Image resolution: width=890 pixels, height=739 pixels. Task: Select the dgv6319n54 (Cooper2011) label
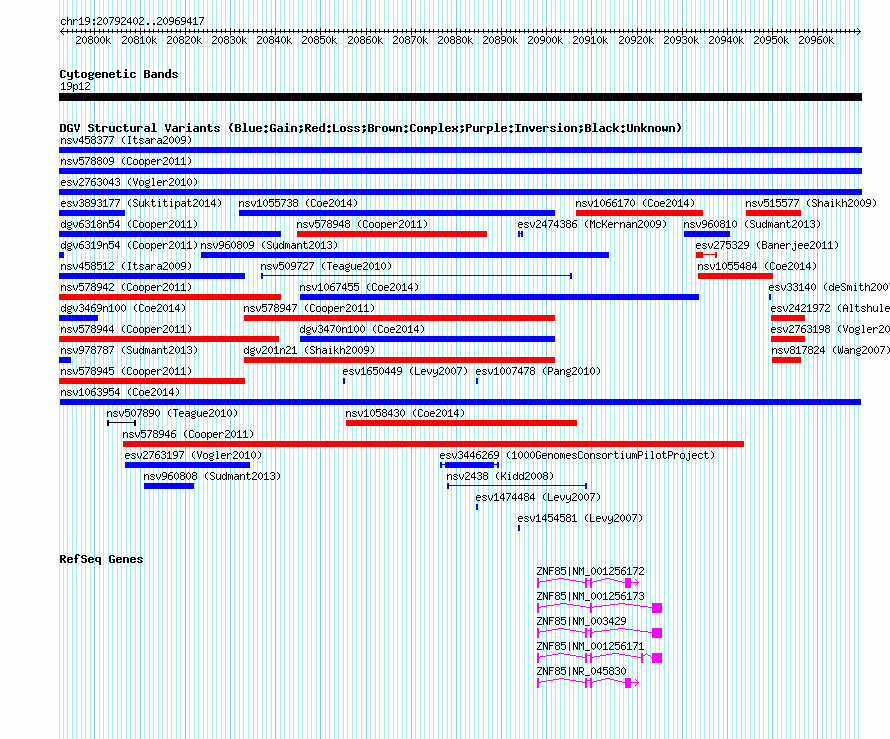pos(129,245)
